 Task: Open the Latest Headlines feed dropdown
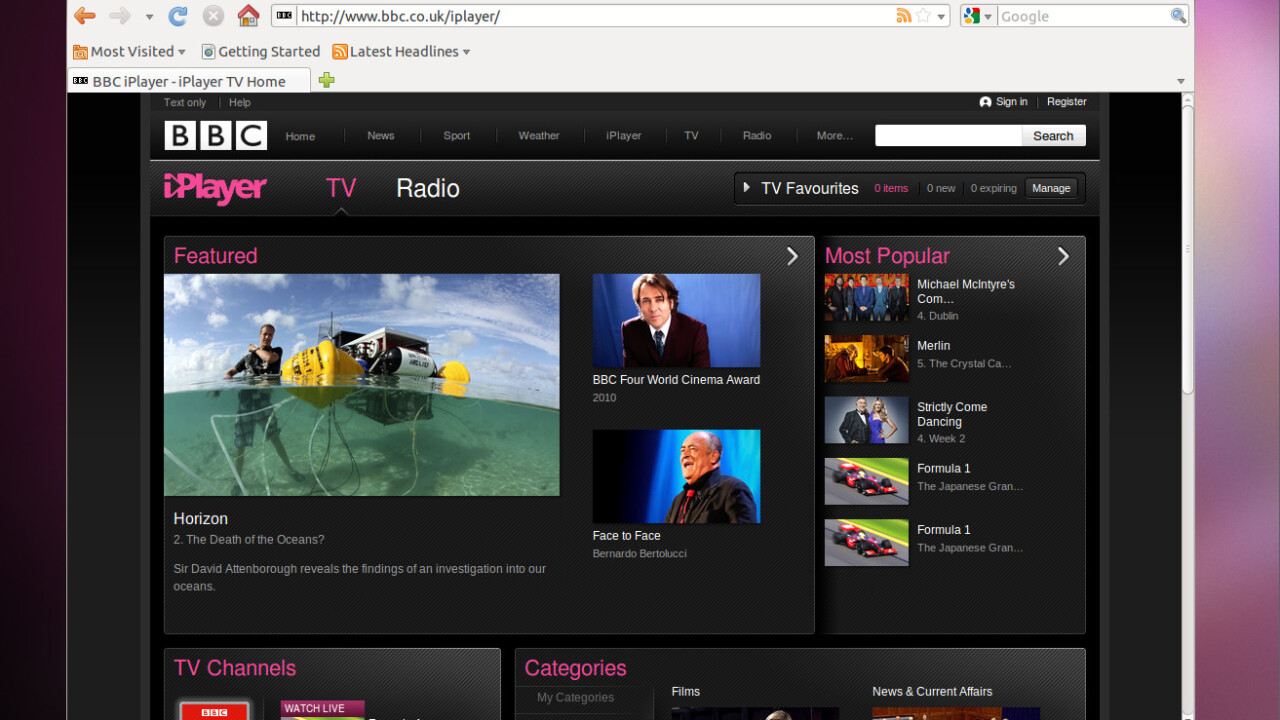402,52
